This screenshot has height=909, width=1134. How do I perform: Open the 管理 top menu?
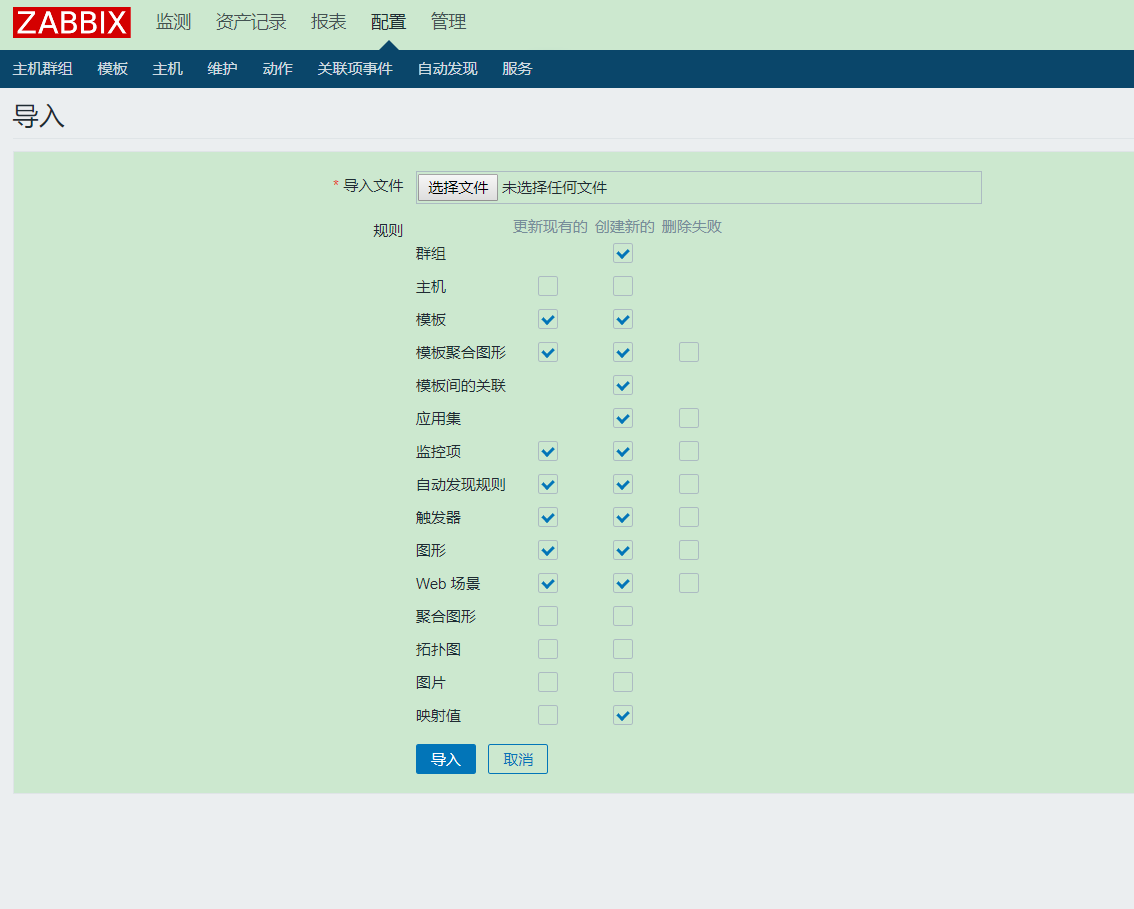pyautogui.click(x=448, y=22)
